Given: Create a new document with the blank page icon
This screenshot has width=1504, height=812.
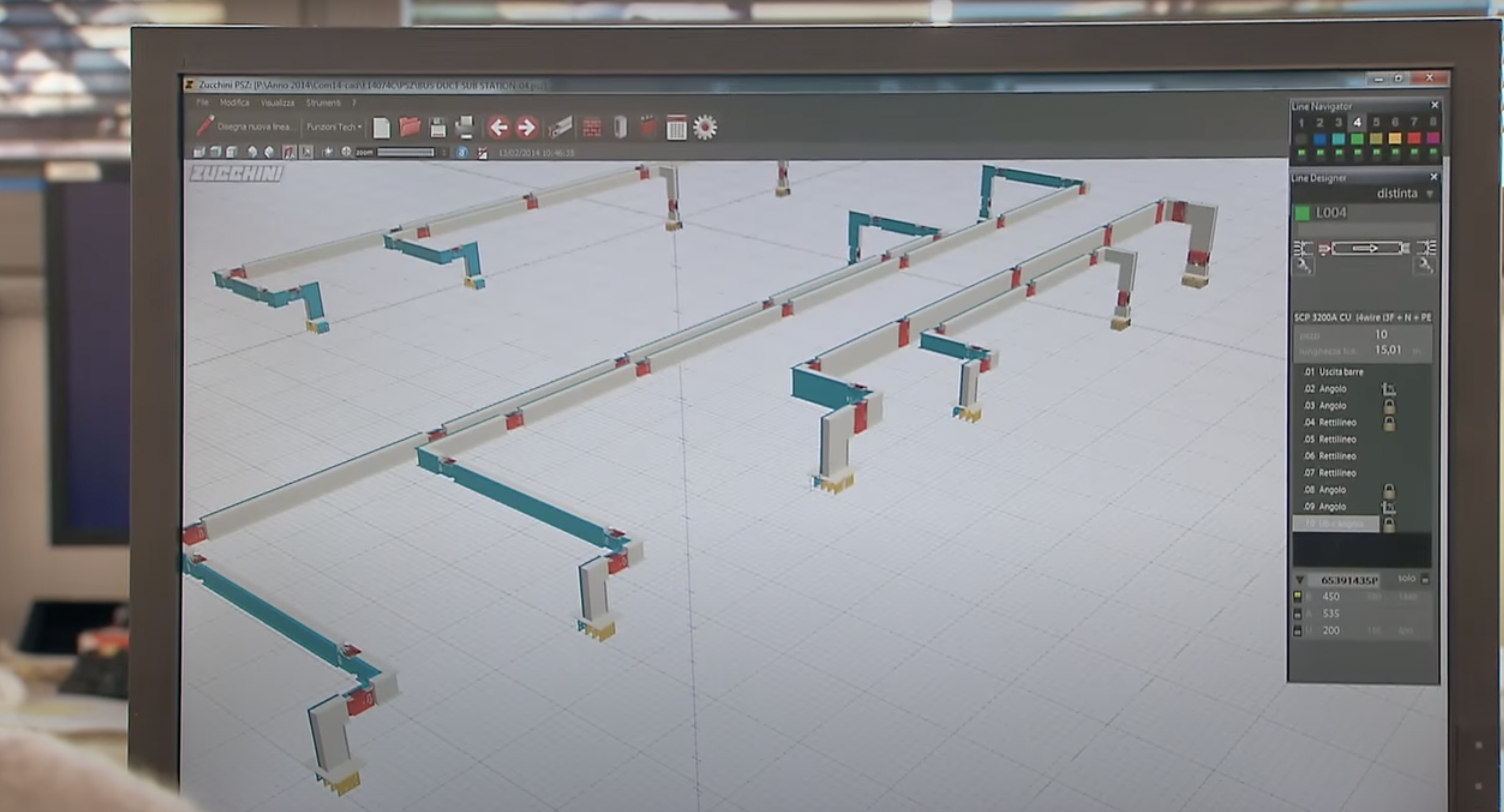Looking at the screenshot, I should tap(381, 127).
